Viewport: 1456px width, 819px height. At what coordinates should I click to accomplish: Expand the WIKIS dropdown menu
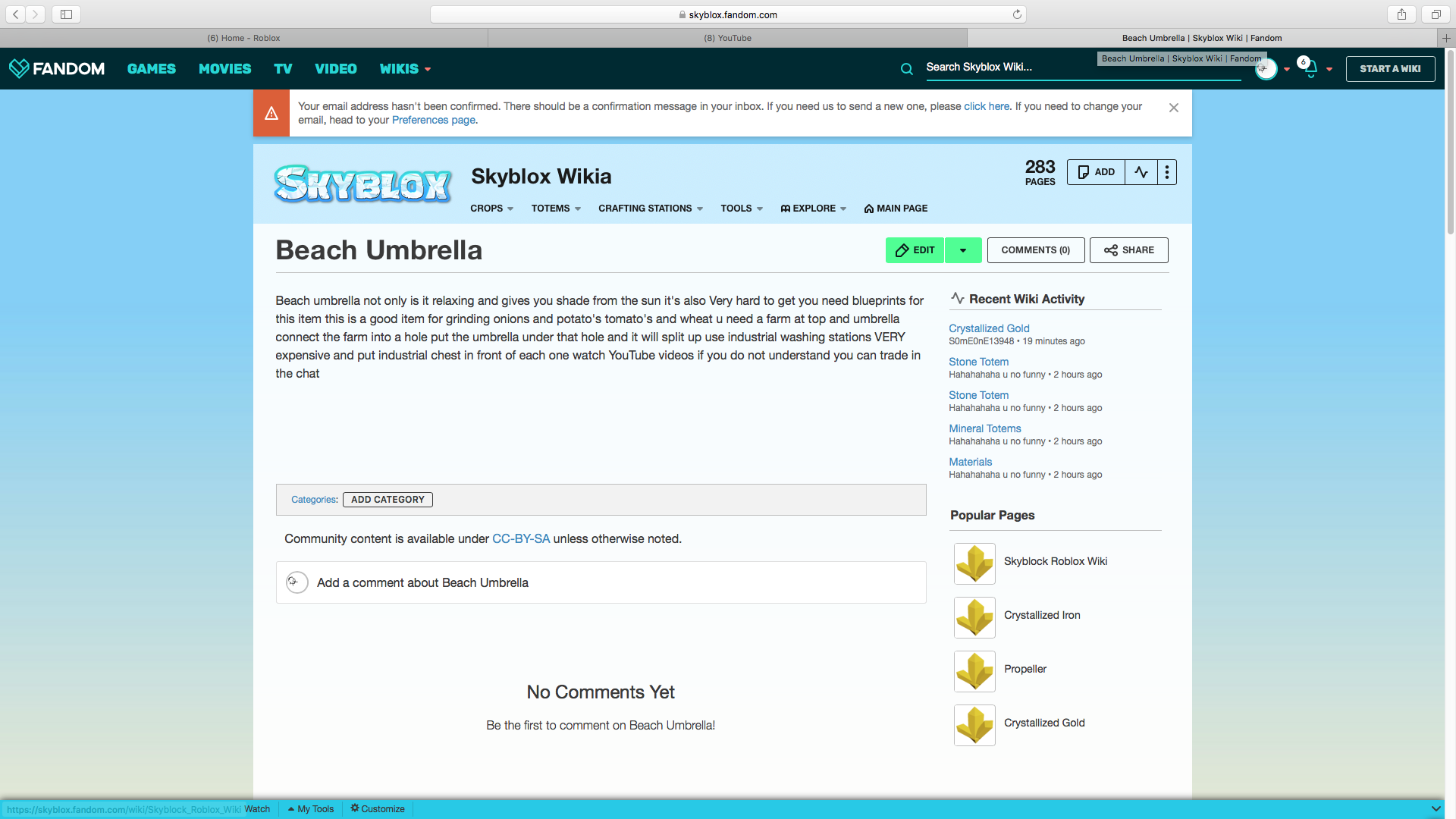click(406, 69)
